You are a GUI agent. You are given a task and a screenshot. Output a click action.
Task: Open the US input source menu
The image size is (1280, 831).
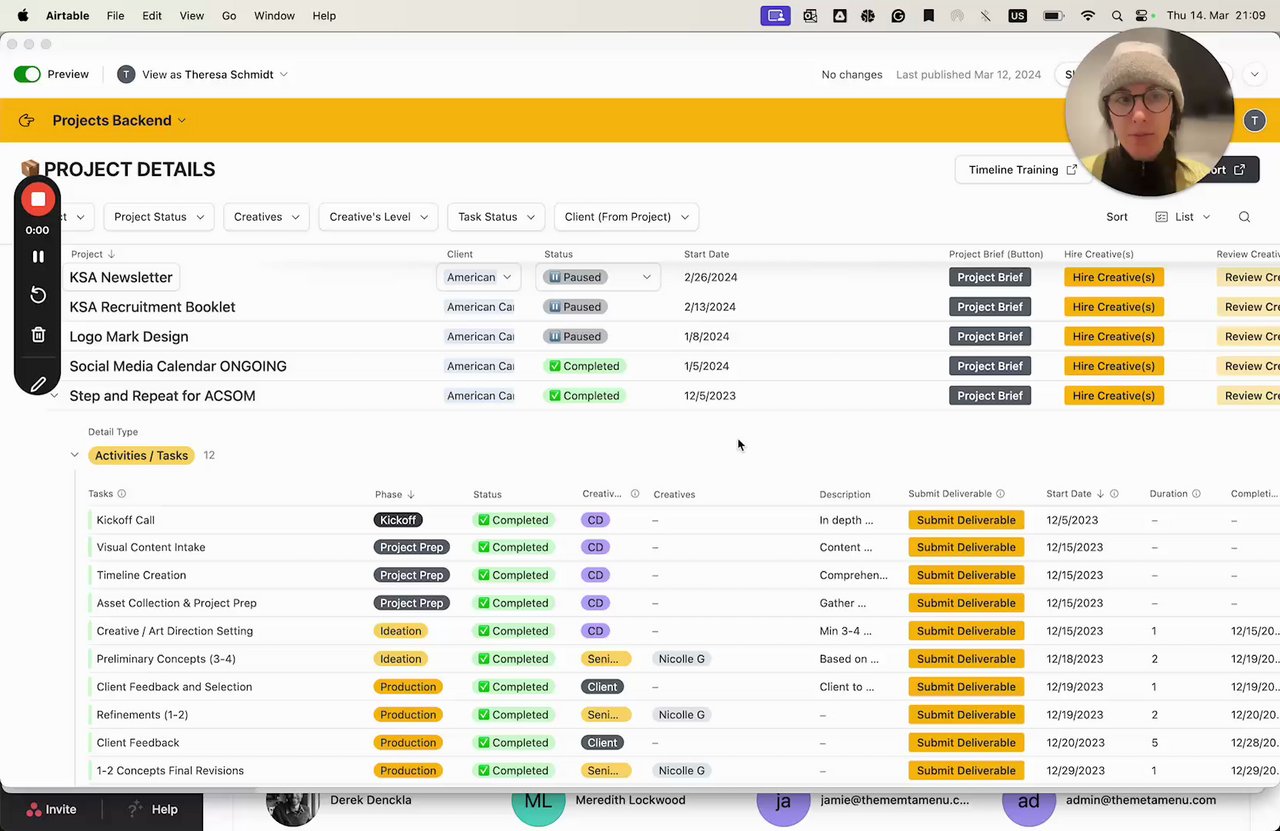pos(1017,16)
